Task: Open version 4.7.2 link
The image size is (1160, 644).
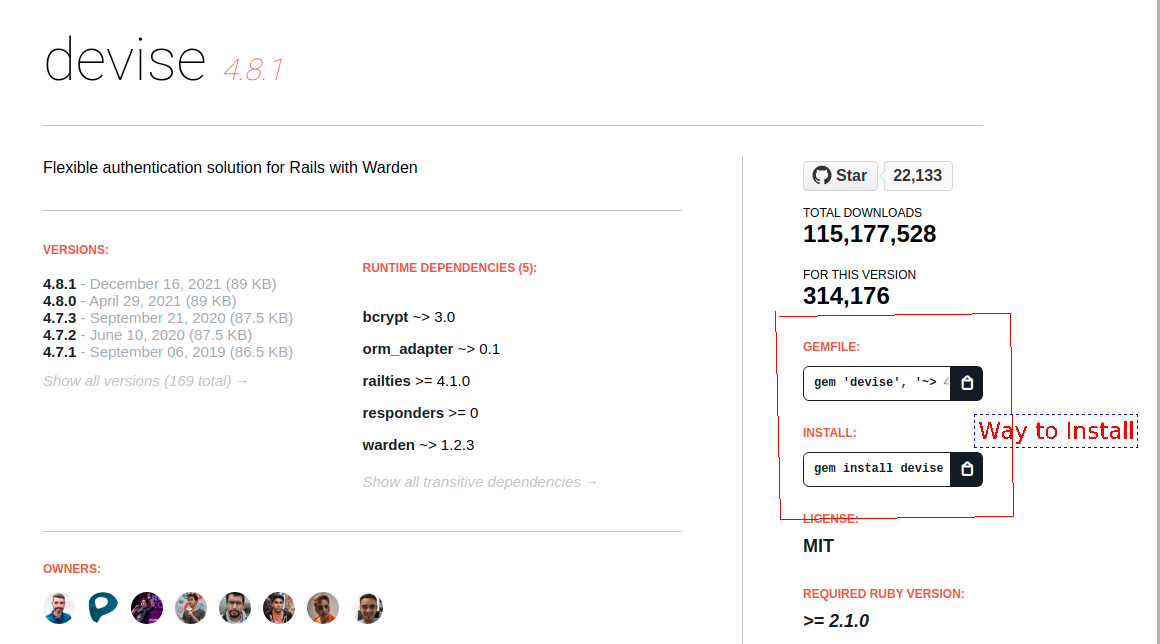Action: click(x=59, y=335)
